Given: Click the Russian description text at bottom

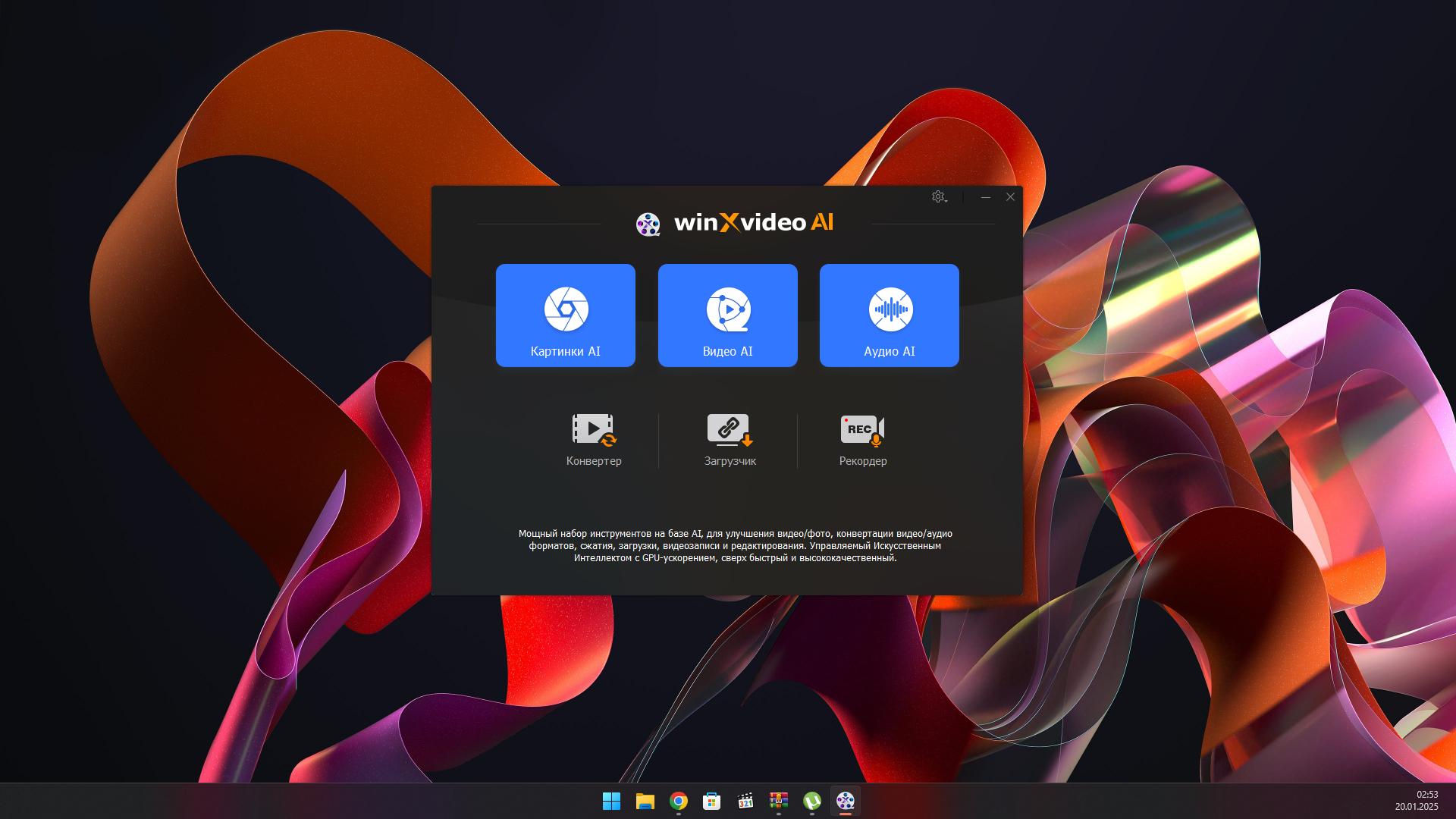Looking at the screenshot, I should (x=735, y=546).
